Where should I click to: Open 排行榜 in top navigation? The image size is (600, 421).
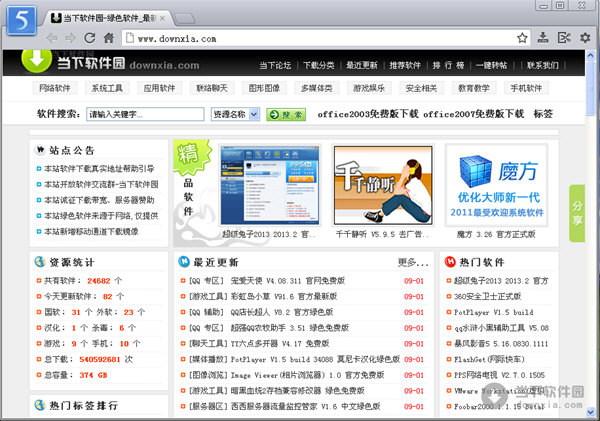pos(448,65)
